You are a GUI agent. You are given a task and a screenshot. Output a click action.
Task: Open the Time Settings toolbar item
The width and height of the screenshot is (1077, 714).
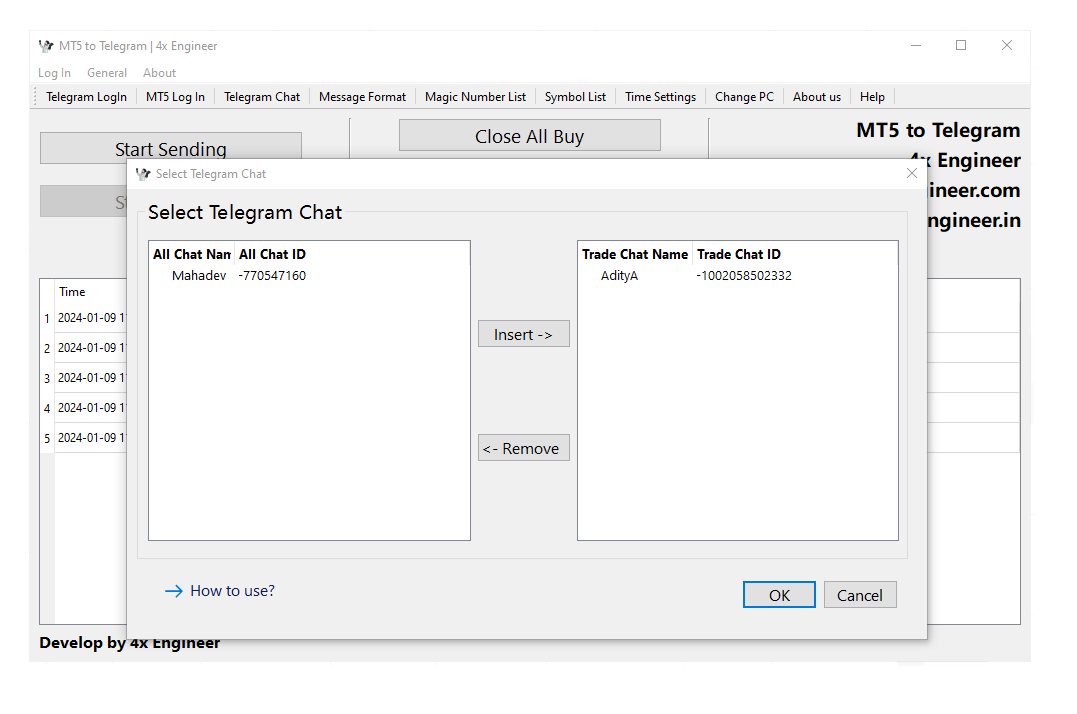(x=660, y=97)
